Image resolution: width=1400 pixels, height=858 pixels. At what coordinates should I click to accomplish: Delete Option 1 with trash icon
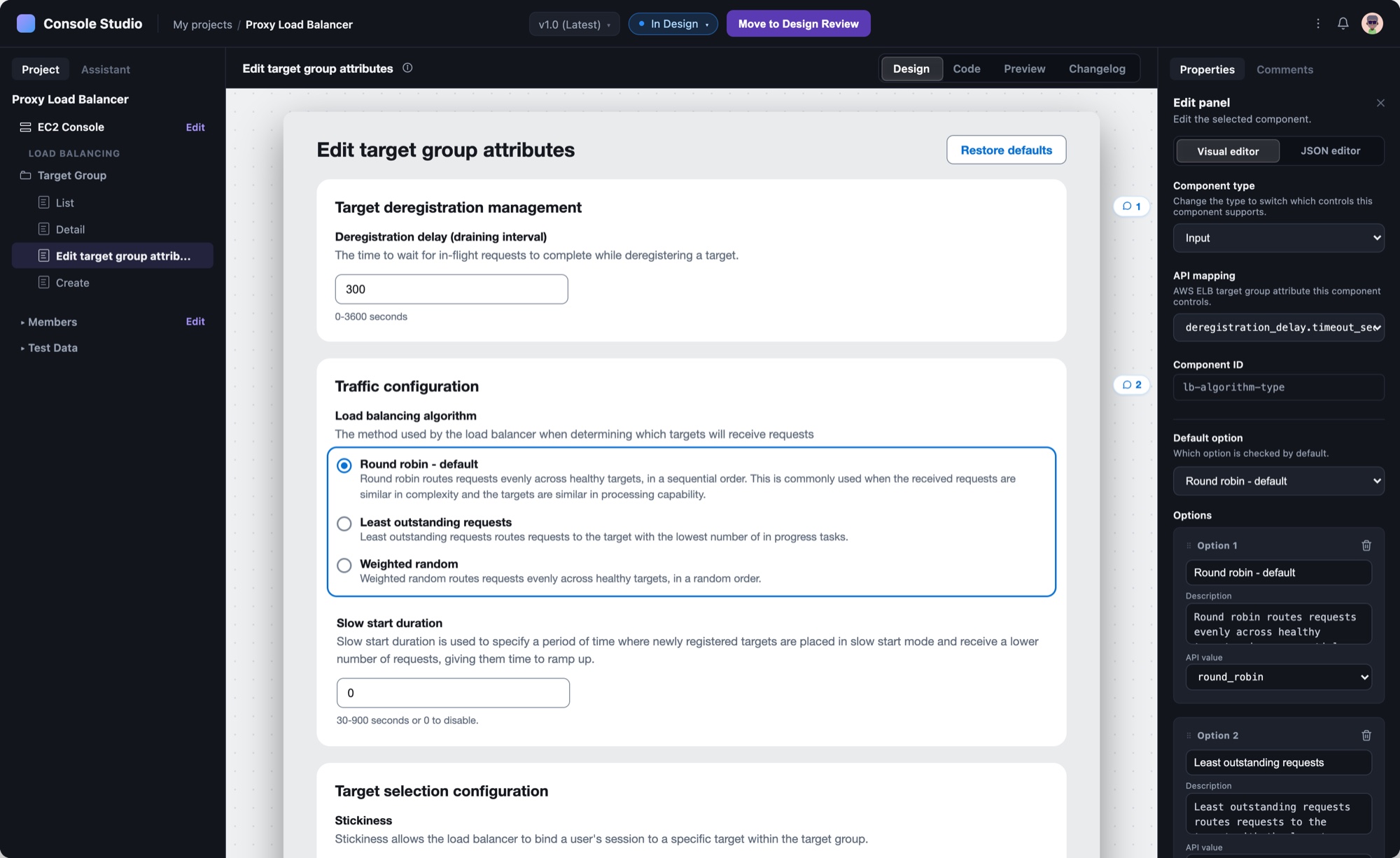pyautogui.click(x=1366, y=545)
